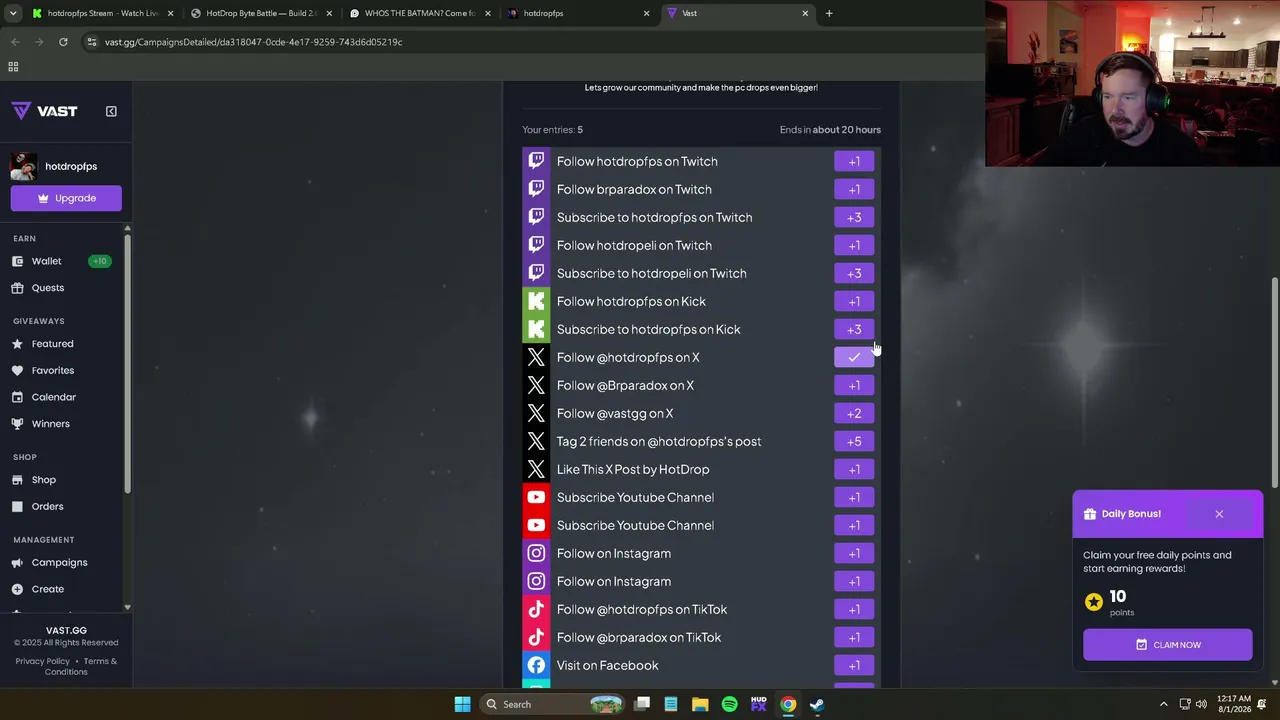Click the Upgrade button
Screen dimensions: 1280x720
(66, 198)
